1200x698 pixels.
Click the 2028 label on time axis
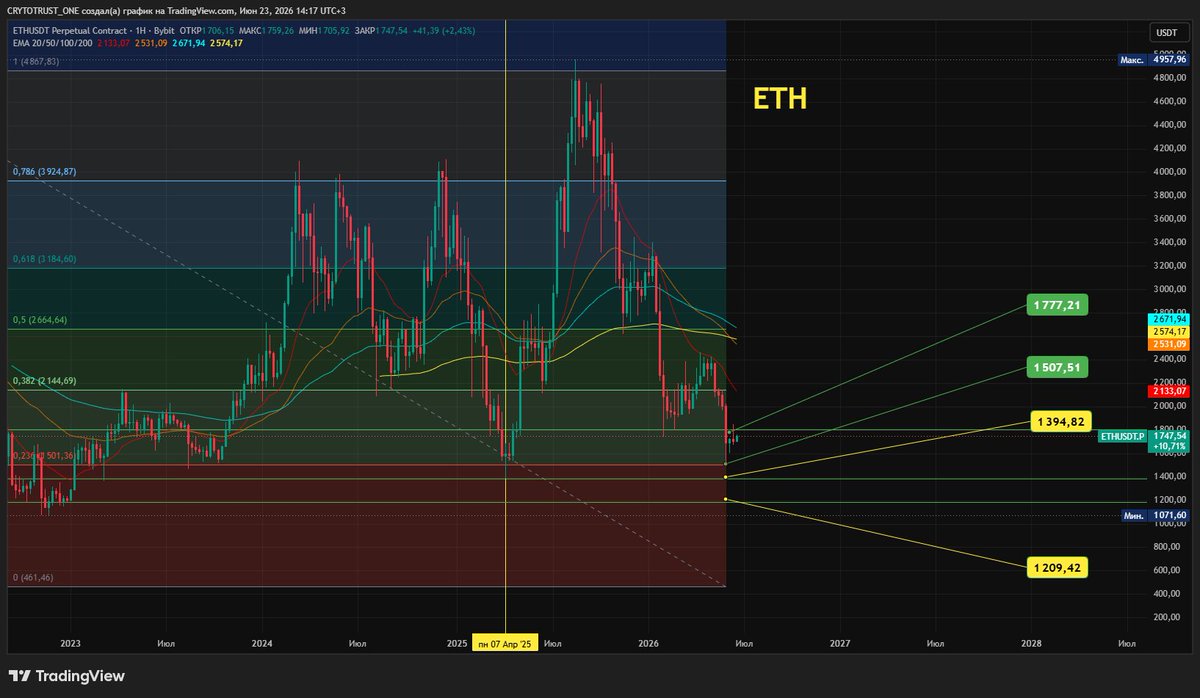pyautogui.click(x=1031, y=643)
